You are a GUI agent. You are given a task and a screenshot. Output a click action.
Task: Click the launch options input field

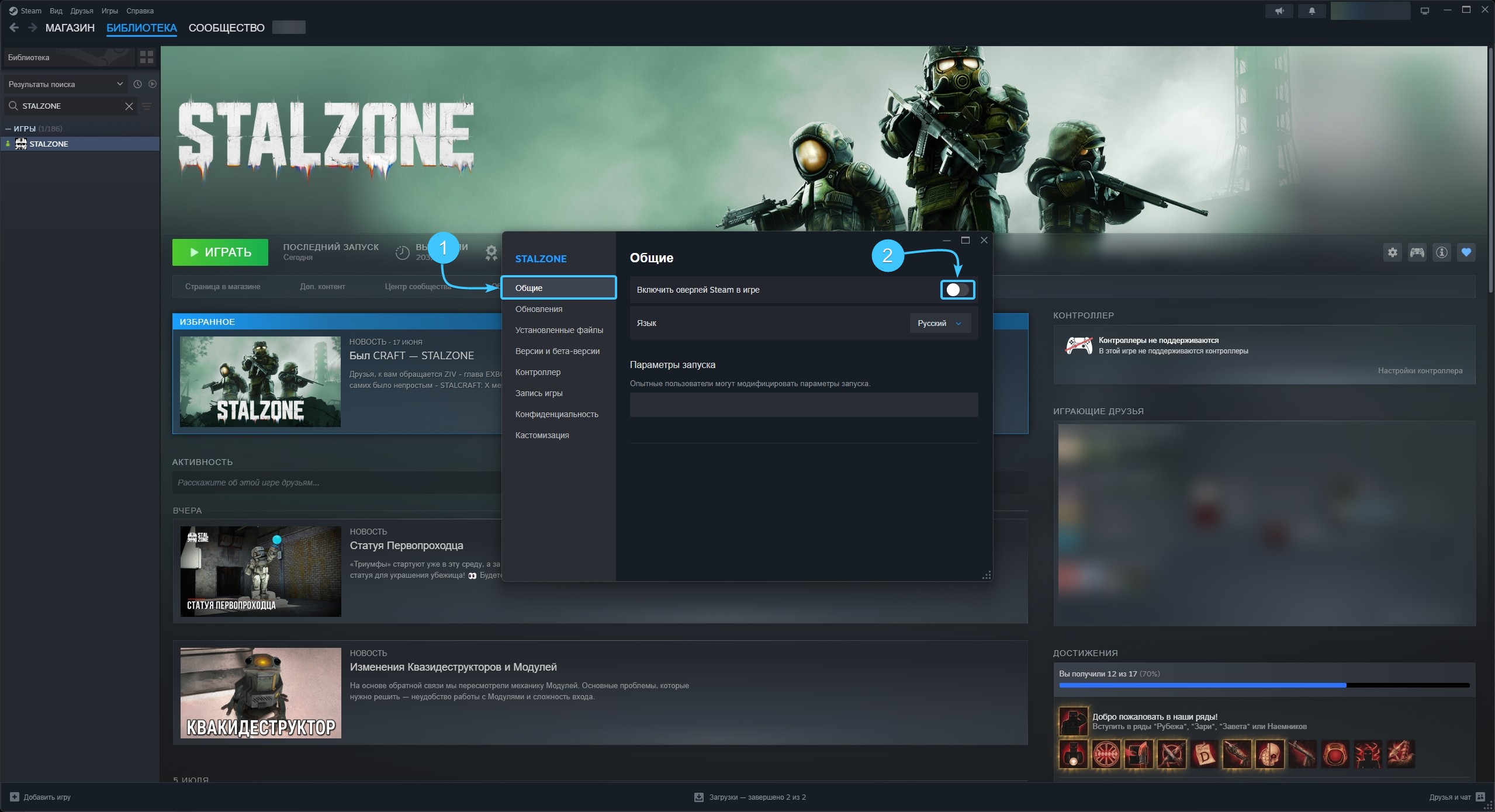coord(804,405)
